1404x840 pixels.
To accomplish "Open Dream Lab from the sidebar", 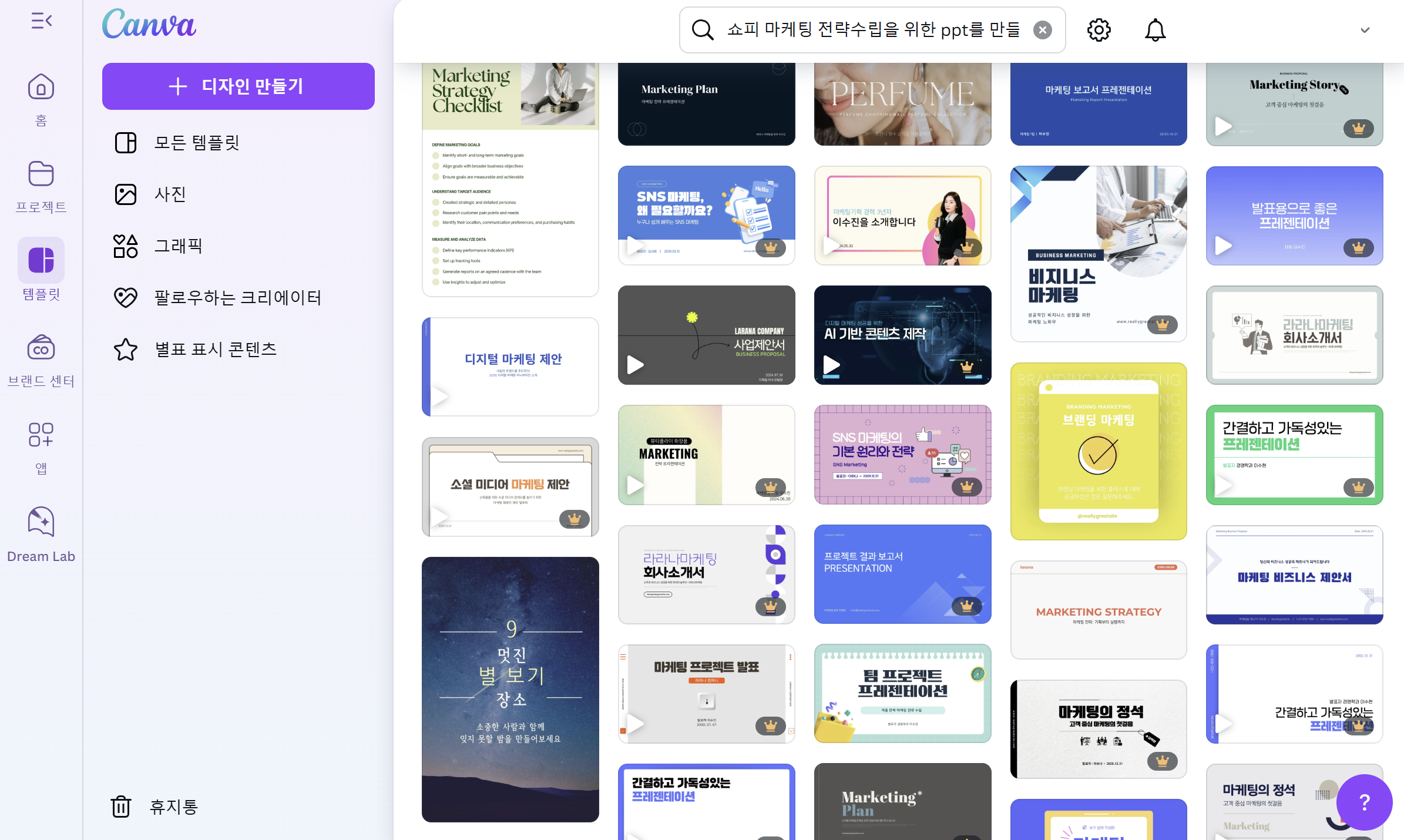I will coord(41,535).
